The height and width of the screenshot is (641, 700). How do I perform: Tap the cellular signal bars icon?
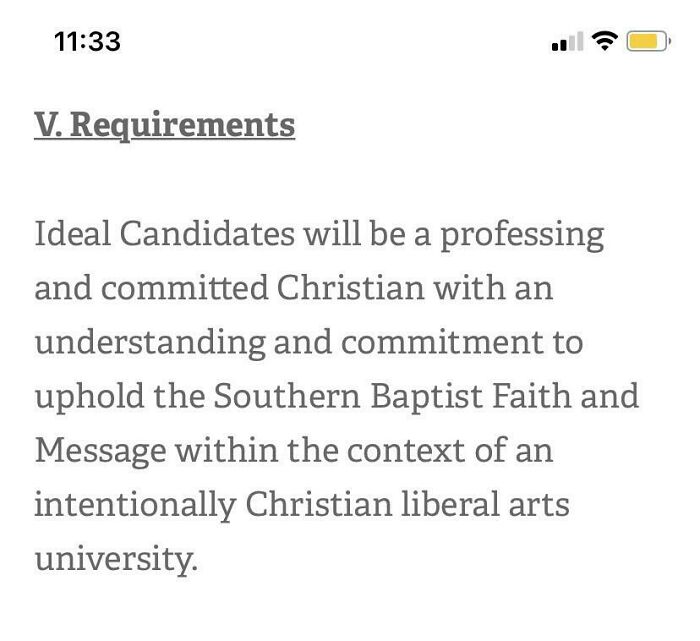[567, 42]
